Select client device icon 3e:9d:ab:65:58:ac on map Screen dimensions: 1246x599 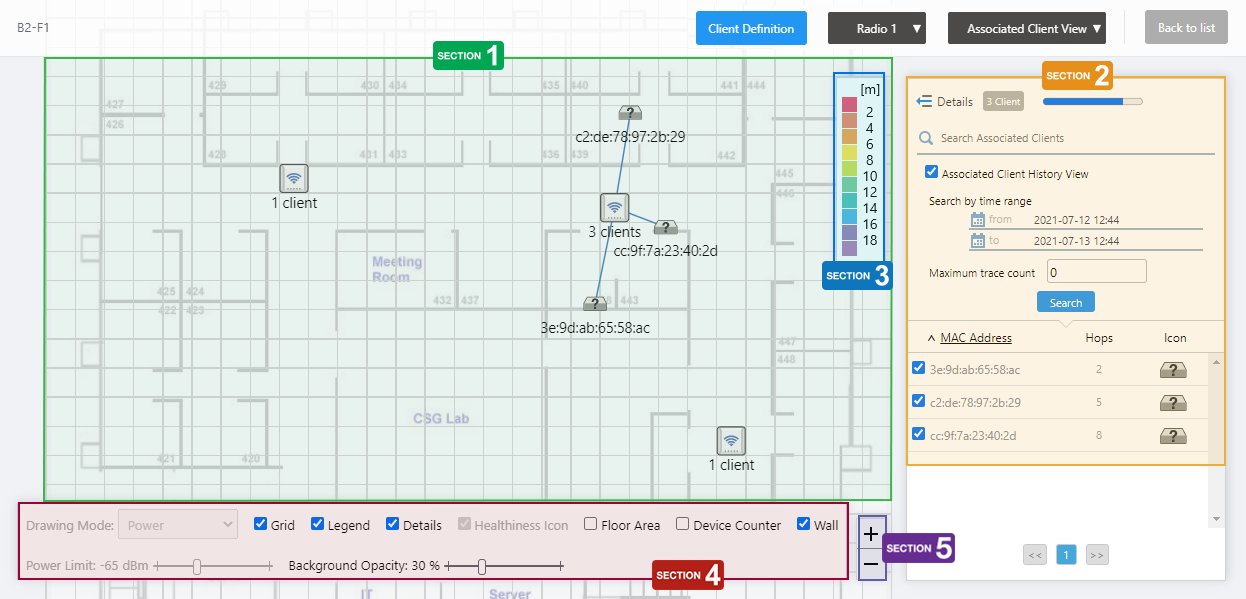594,304
